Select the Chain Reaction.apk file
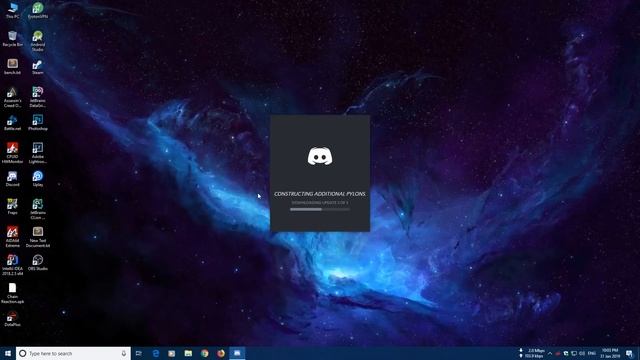Viewport: 640px width, 360px height. click(12, 293)
